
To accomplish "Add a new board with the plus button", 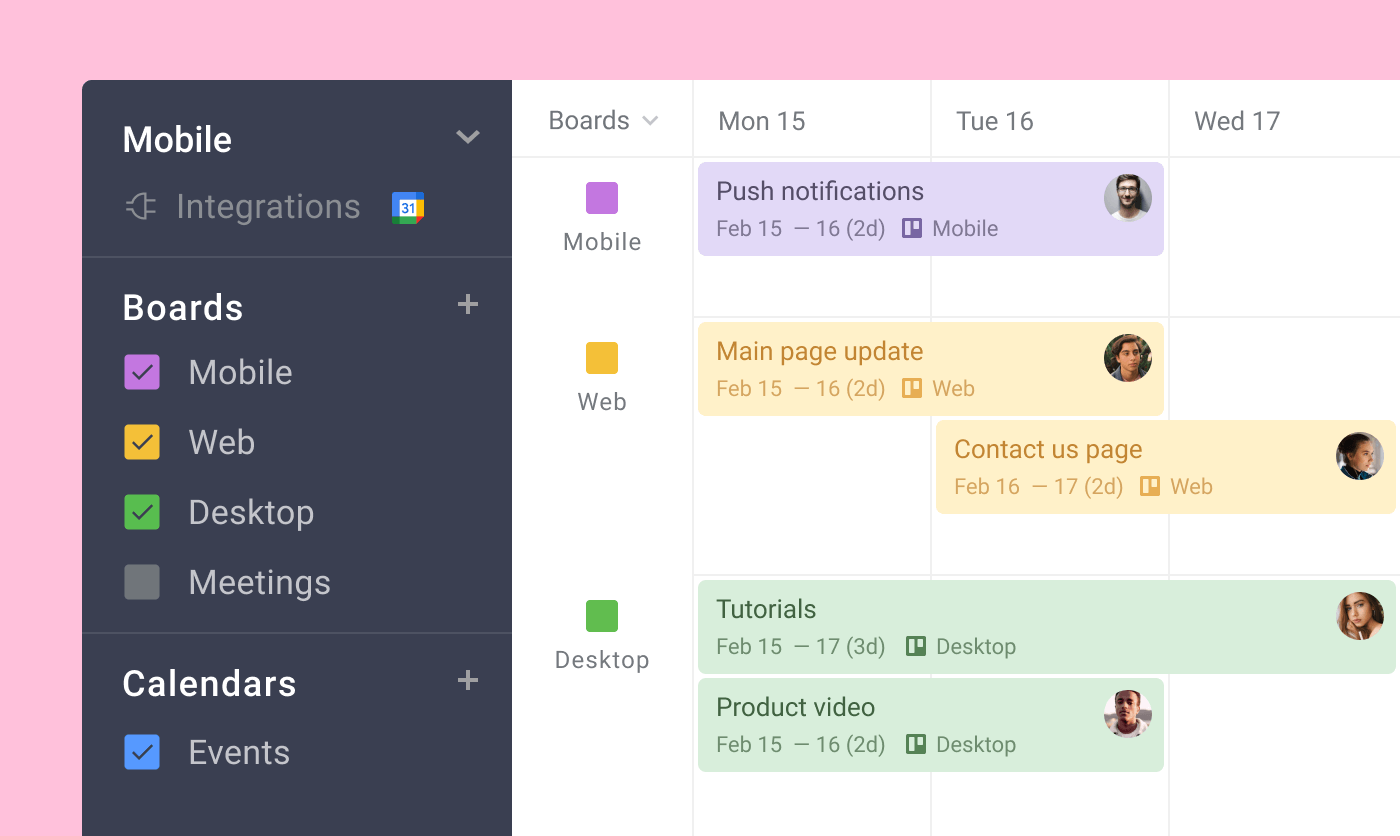I will pos(467,305).
